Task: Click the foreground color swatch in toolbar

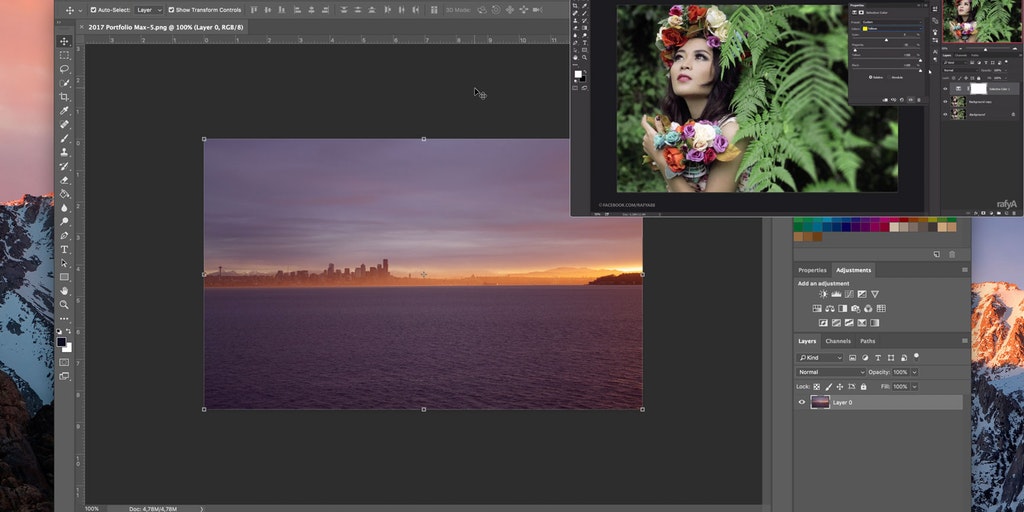Action: tap(61, 342)
